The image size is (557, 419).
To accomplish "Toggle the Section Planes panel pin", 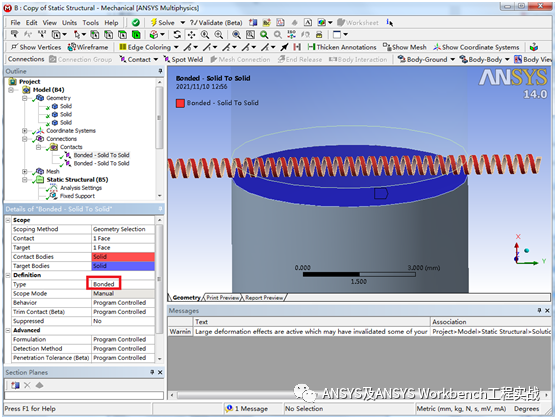I will point(152,372).
